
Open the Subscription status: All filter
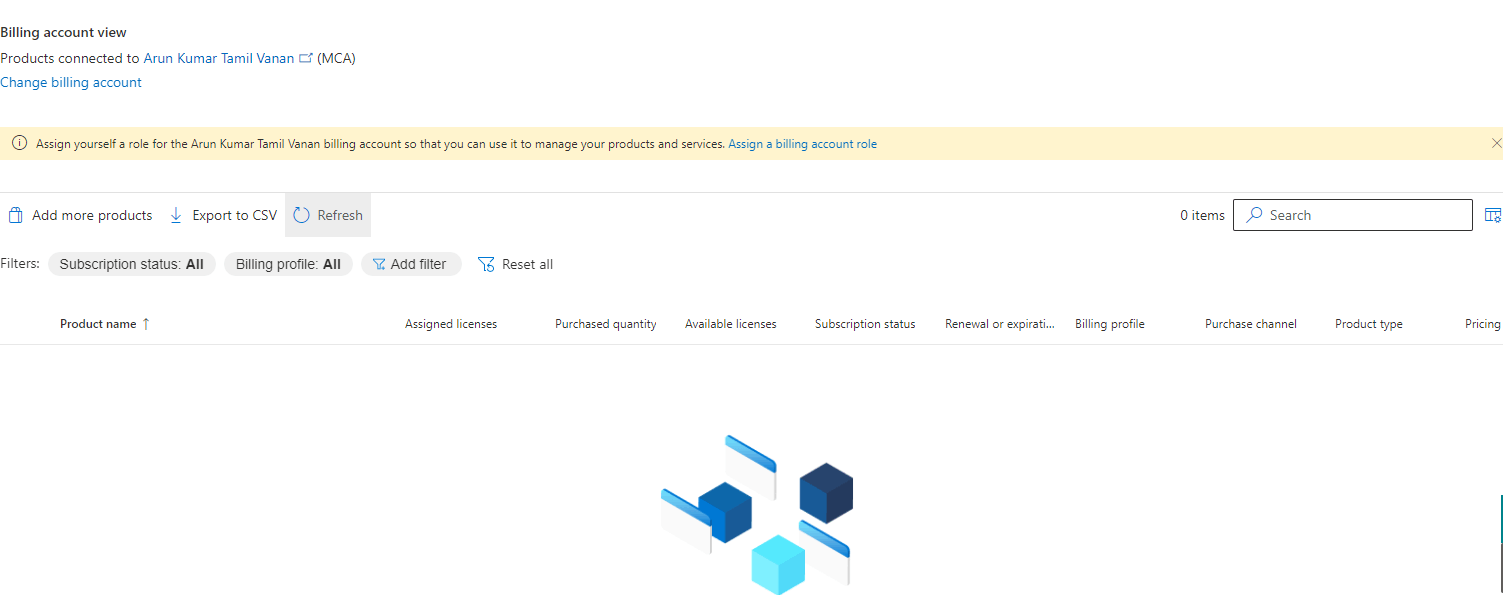(132, 264)
